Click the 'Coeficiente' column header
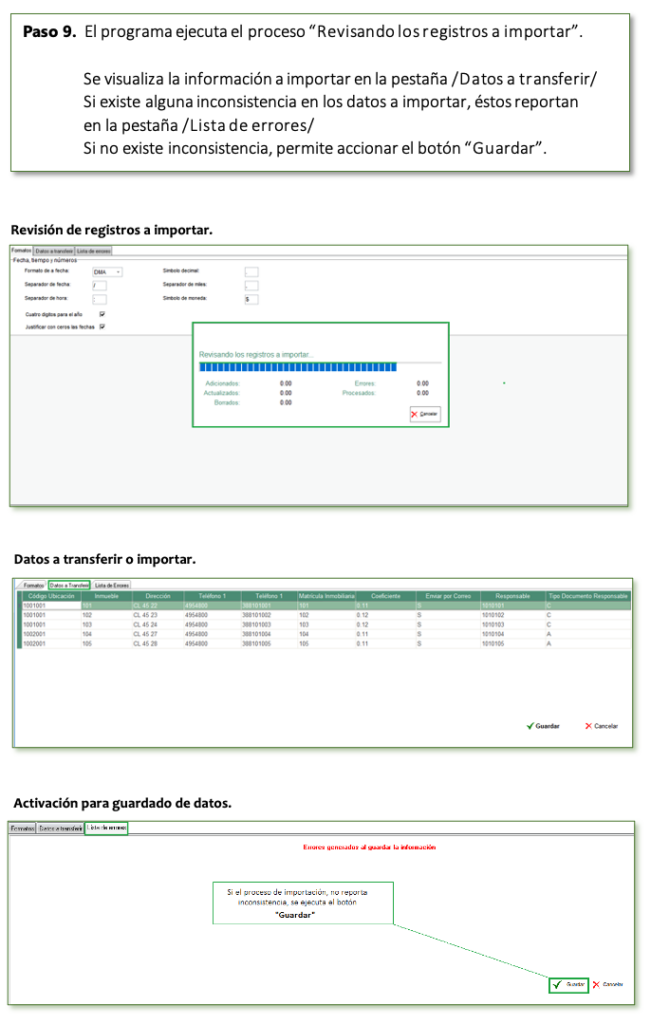Screen dimensions: 651x1024 tap(386, 596)
